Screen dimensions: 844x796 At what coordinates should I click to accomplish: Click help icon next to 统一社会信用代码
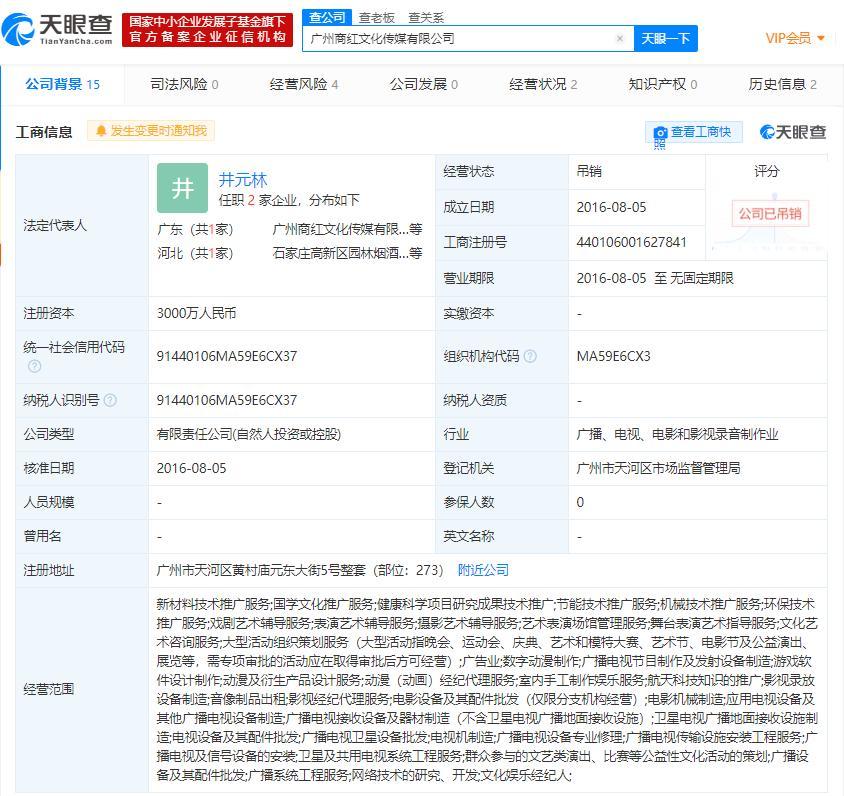click(35, 366)
